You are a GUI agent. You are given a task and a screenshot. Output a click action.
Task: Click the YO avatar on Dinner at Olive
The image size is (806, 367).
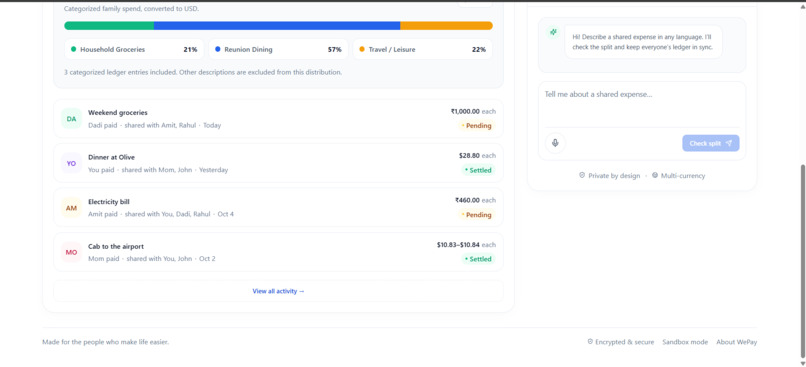point(71,163)
